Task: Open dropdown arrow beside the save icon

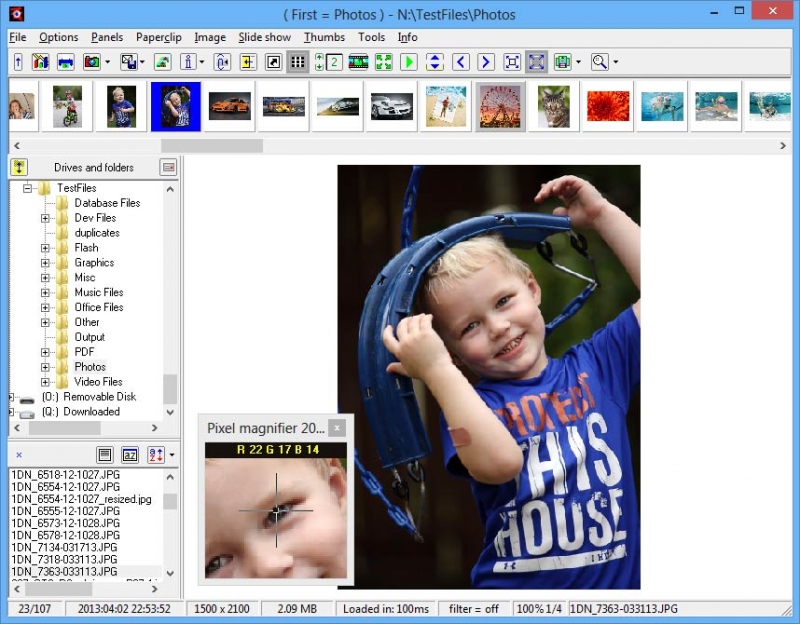Action: (x=142, y=62)
